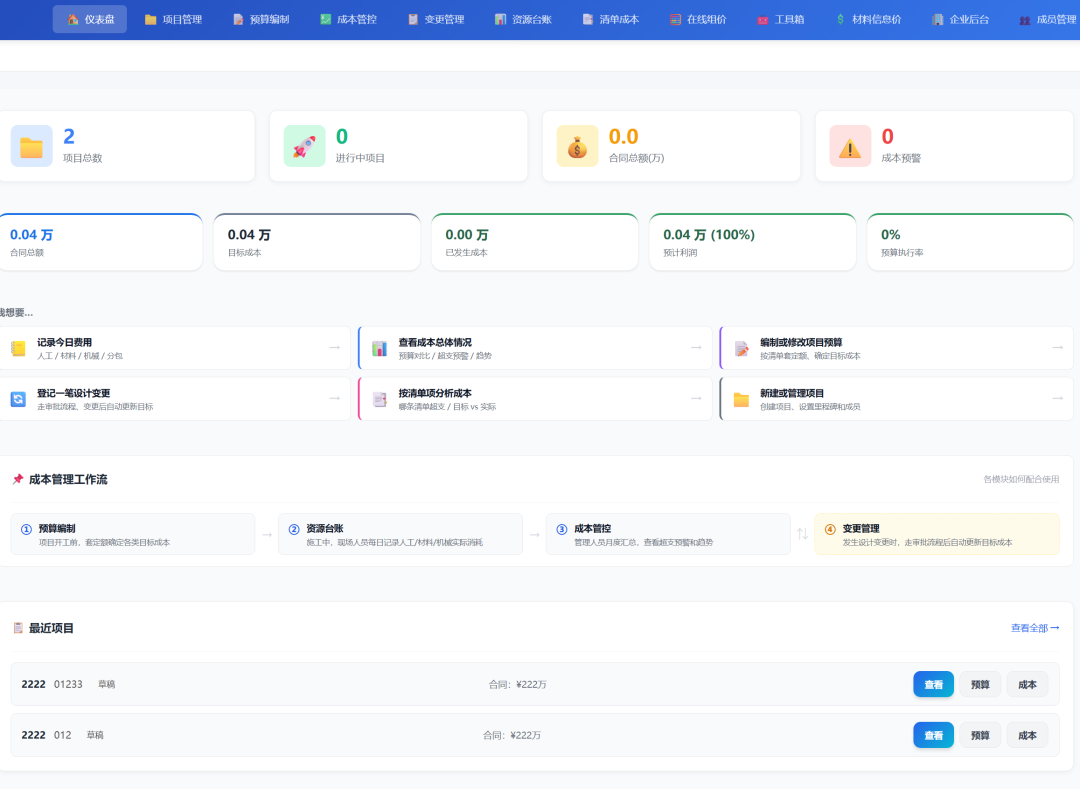Open the 在线组价 navigation tab
Screen dimensions: 1080x789
(697, 19)
